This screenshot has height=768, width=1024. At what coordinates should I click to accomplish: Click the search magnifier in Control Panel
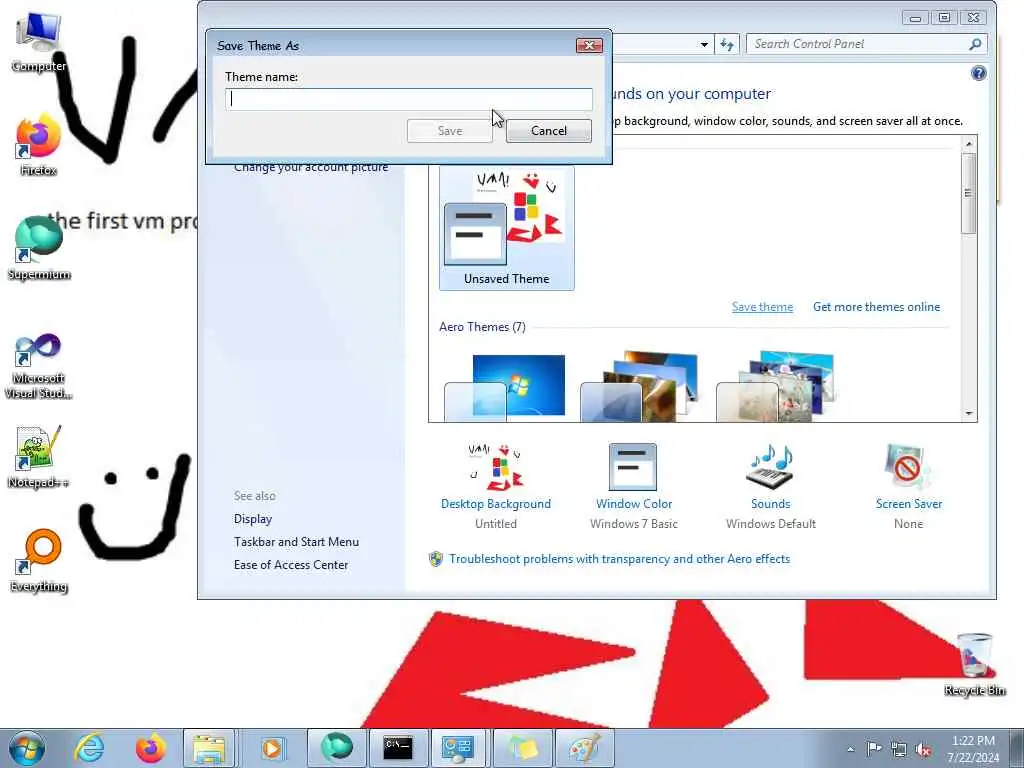[975, 44]
